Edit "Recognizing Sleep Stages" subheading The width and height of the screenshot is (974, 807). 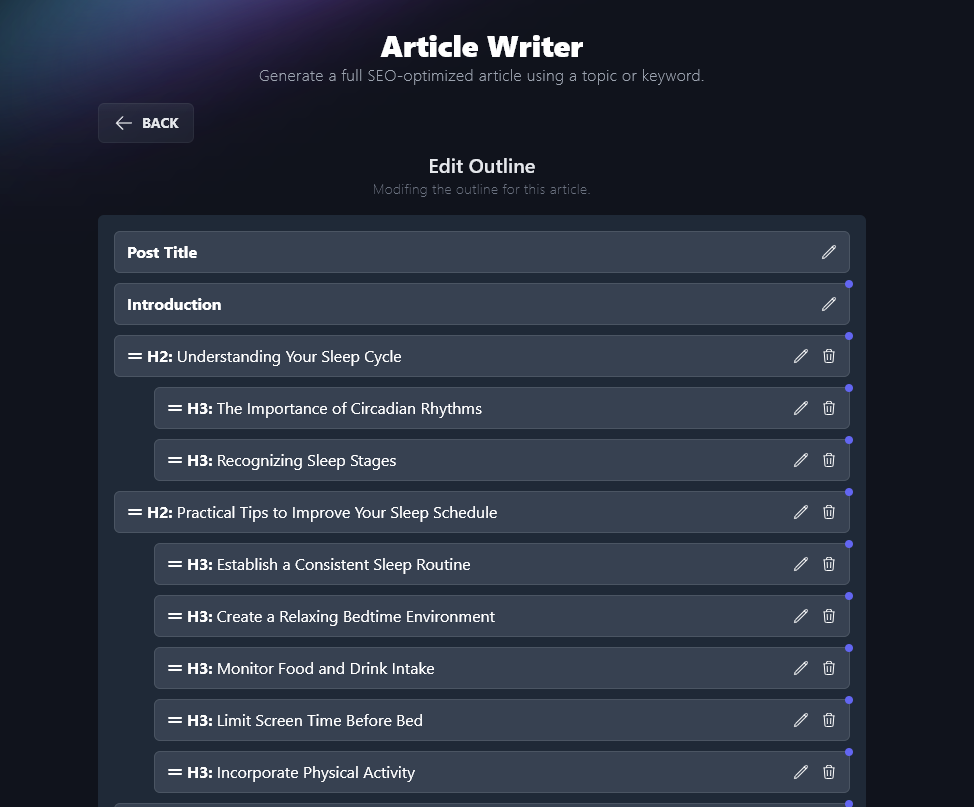[801, 460]
